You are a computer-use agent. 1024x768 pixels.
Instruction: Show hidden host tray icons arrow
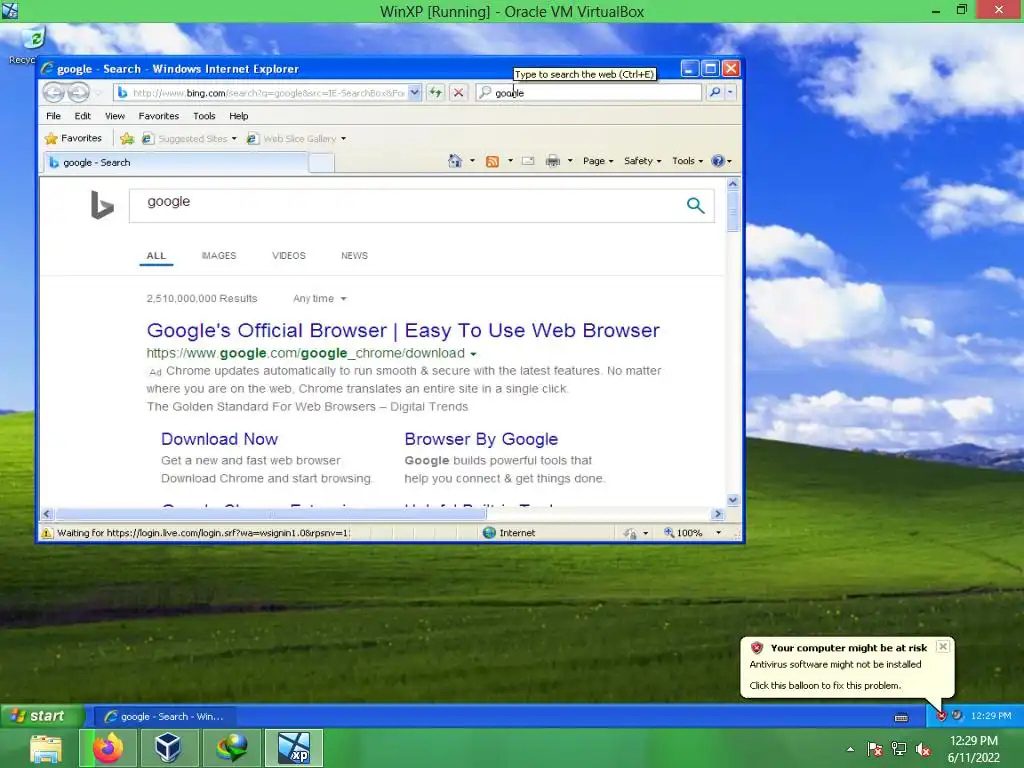tap(850, 749)
